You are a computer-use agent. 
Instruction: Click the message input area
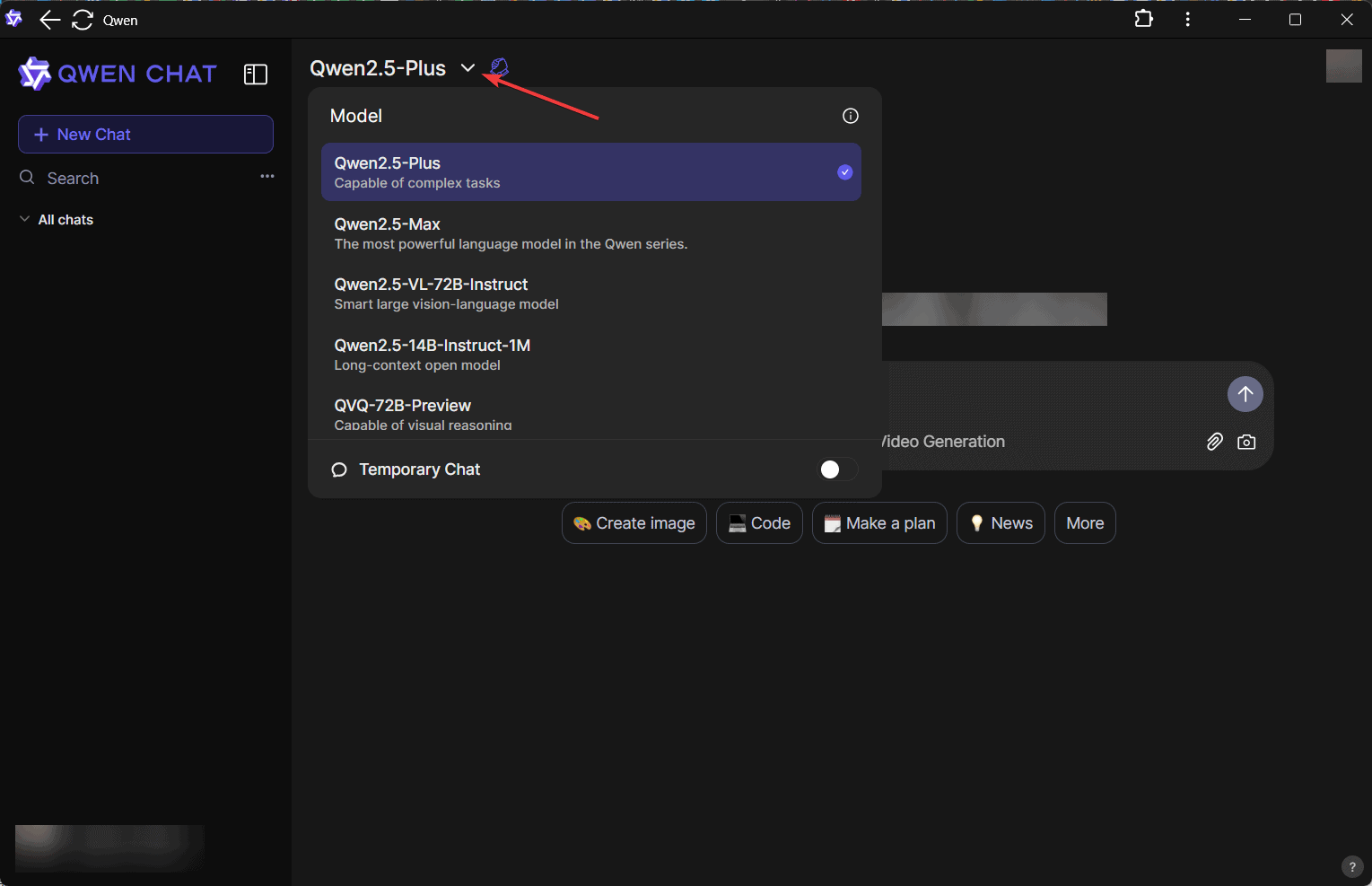(1050, 393)
